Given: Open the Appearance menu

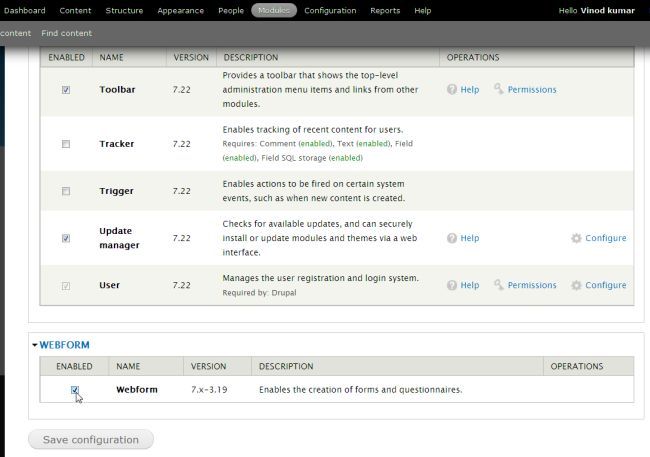Looking at the screenshot, I should pyautogui.click(x=180, y=10).
